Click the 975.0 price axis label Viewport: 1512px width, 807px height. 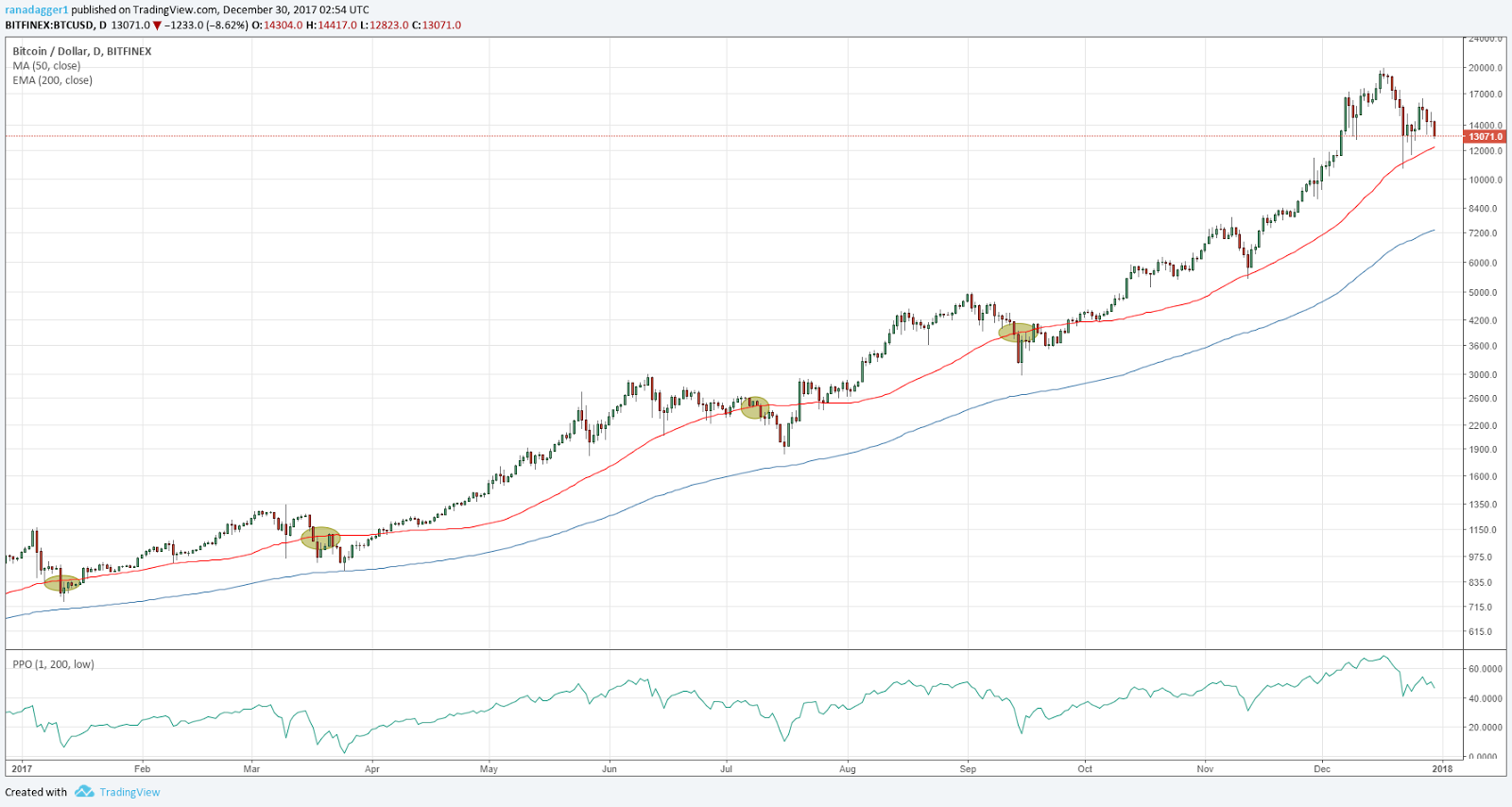(1481, 557)
